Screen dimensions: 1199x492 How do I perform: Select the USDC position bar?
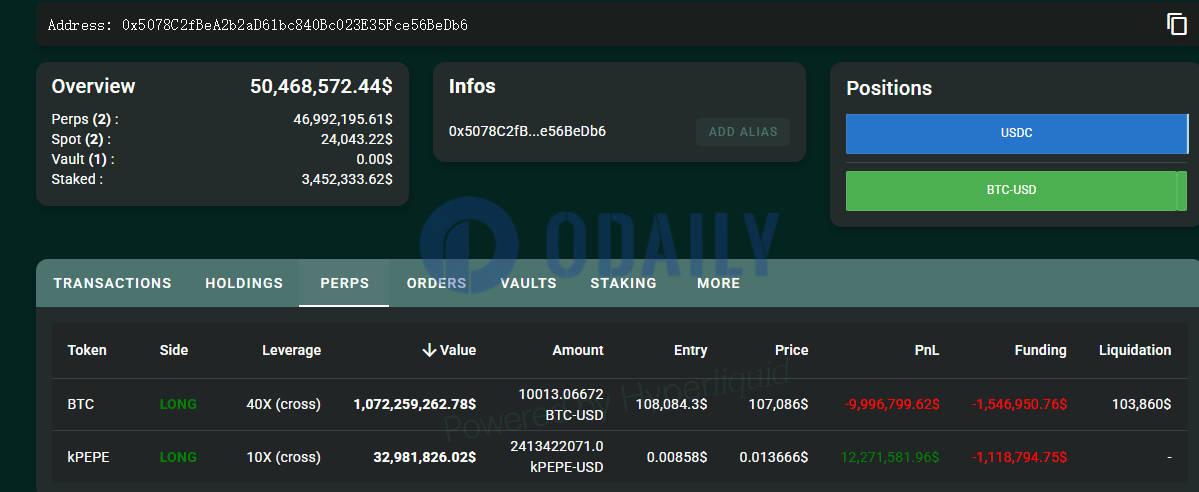pyautogui.click(x=1016, y=133)
